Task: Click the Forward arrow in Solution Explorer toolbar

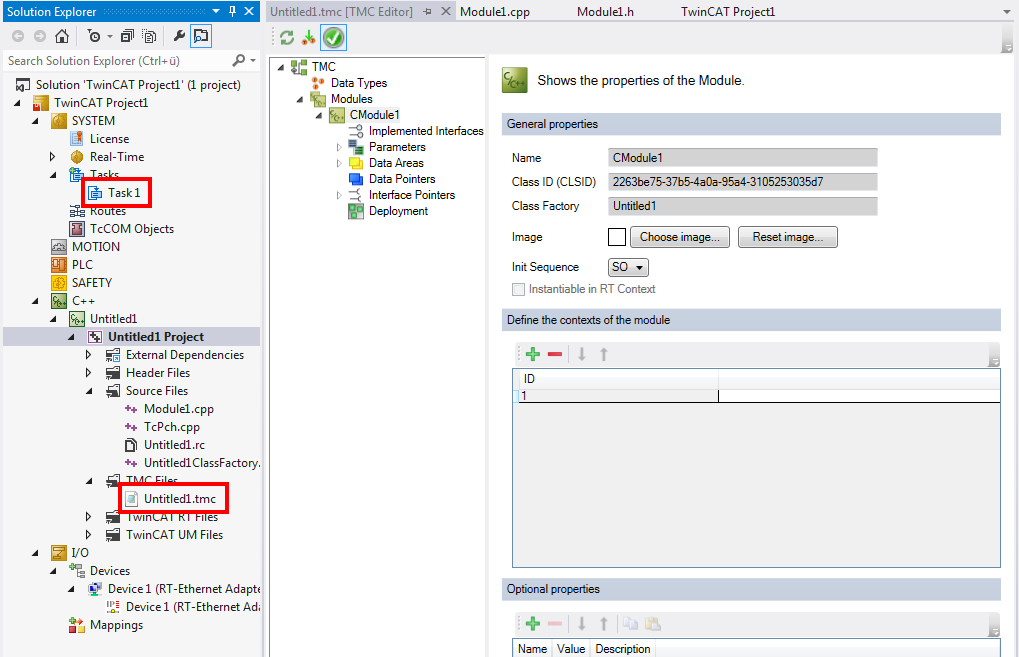Action: (x=40, y=36)
